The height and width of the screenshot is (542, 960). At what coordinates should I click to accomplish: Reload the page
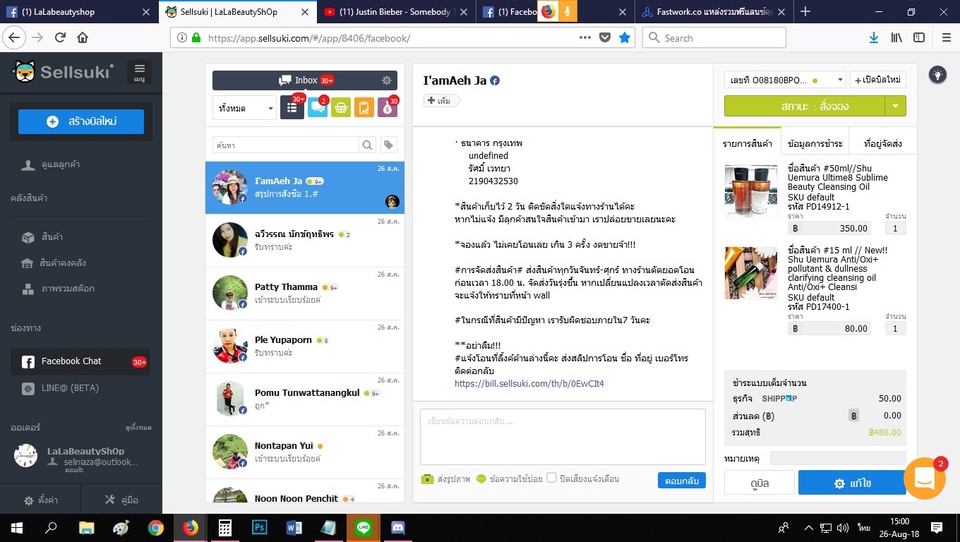[x=60, y=37]
